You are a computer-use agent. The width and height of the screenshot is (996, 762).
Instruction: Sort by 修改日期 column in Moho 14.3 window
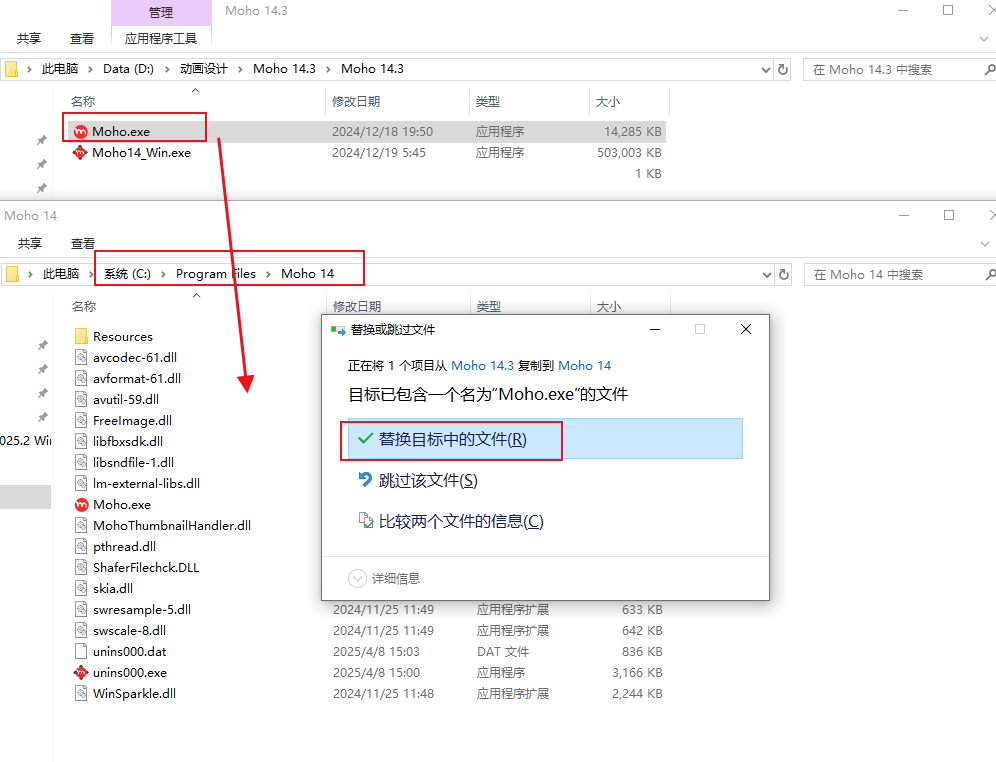point(356,102)
